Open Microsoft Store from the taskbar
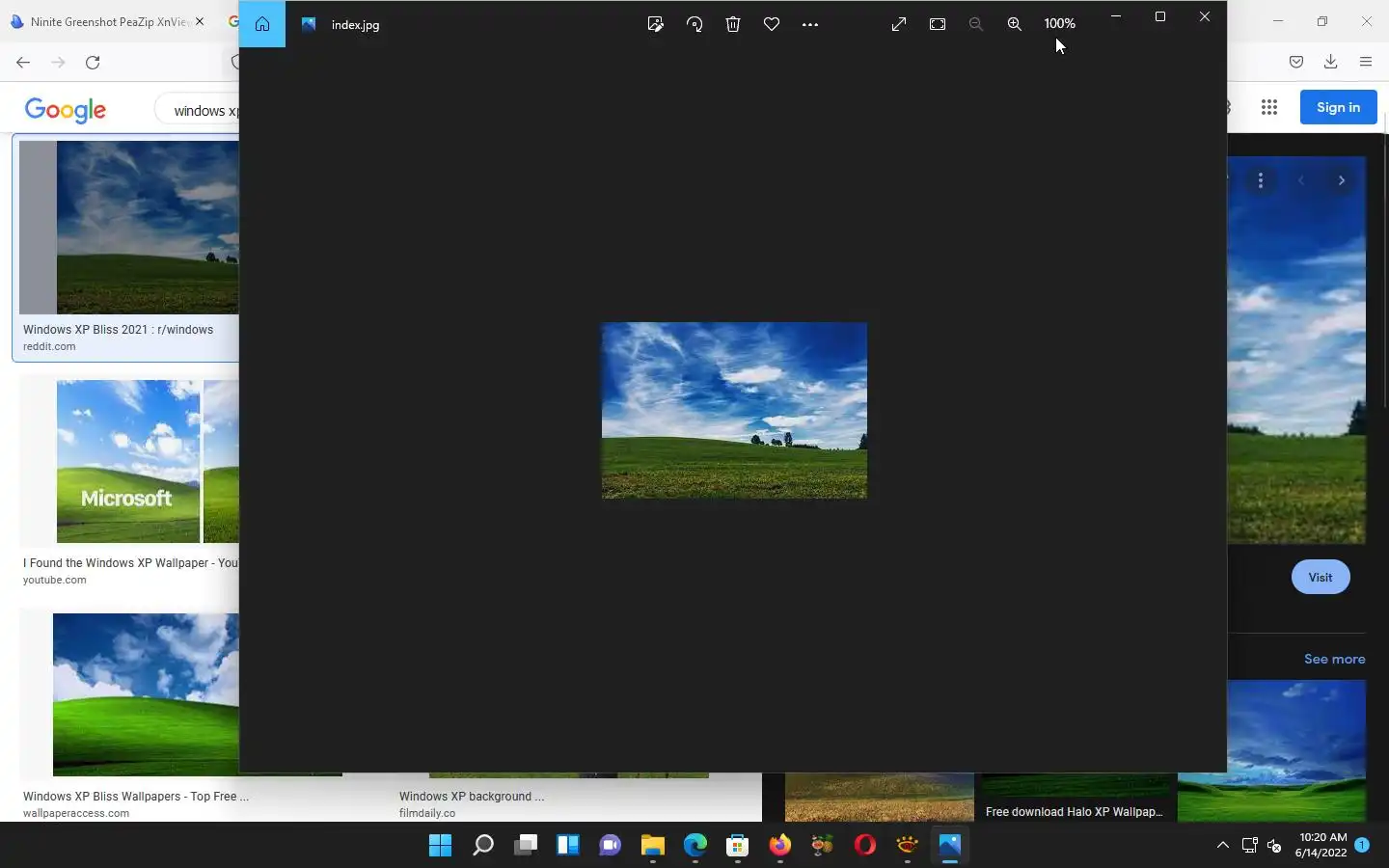The width and height of the screenshot is (1389, 868). tap(738, 846)
